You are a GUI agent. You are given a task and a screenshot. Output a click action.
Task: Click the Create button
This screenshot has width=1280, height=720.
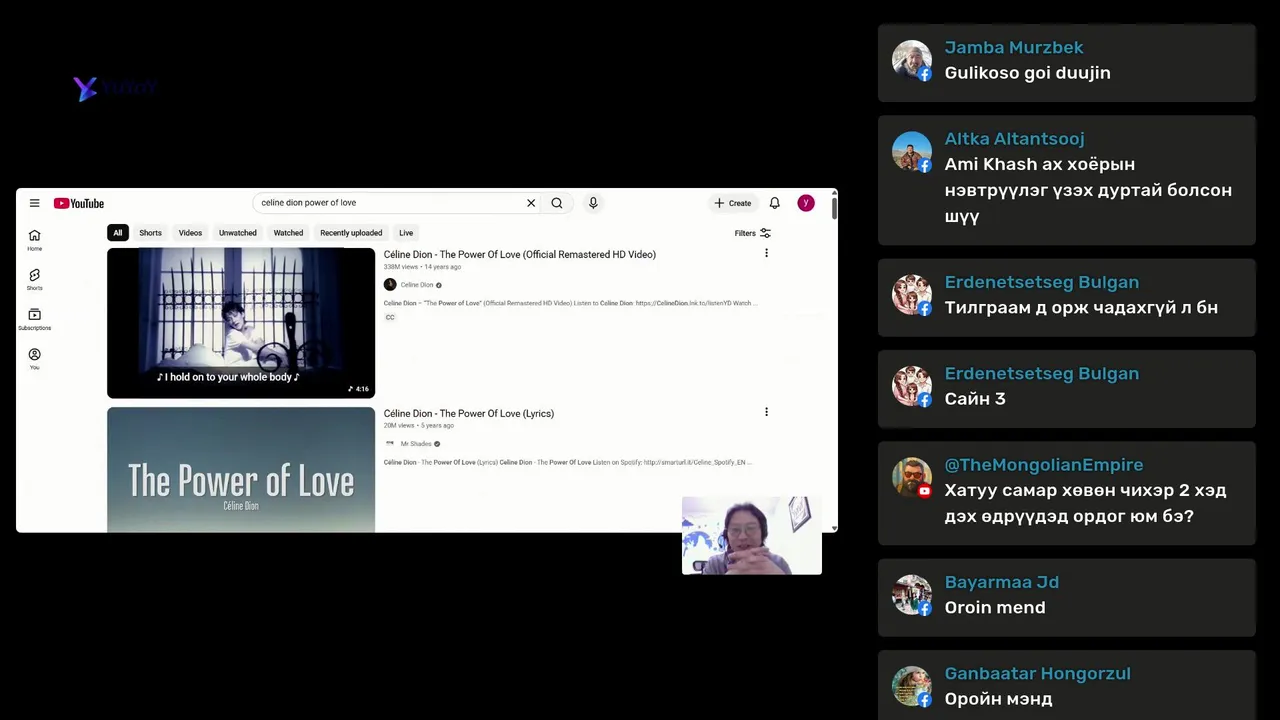tap(733, 203)
